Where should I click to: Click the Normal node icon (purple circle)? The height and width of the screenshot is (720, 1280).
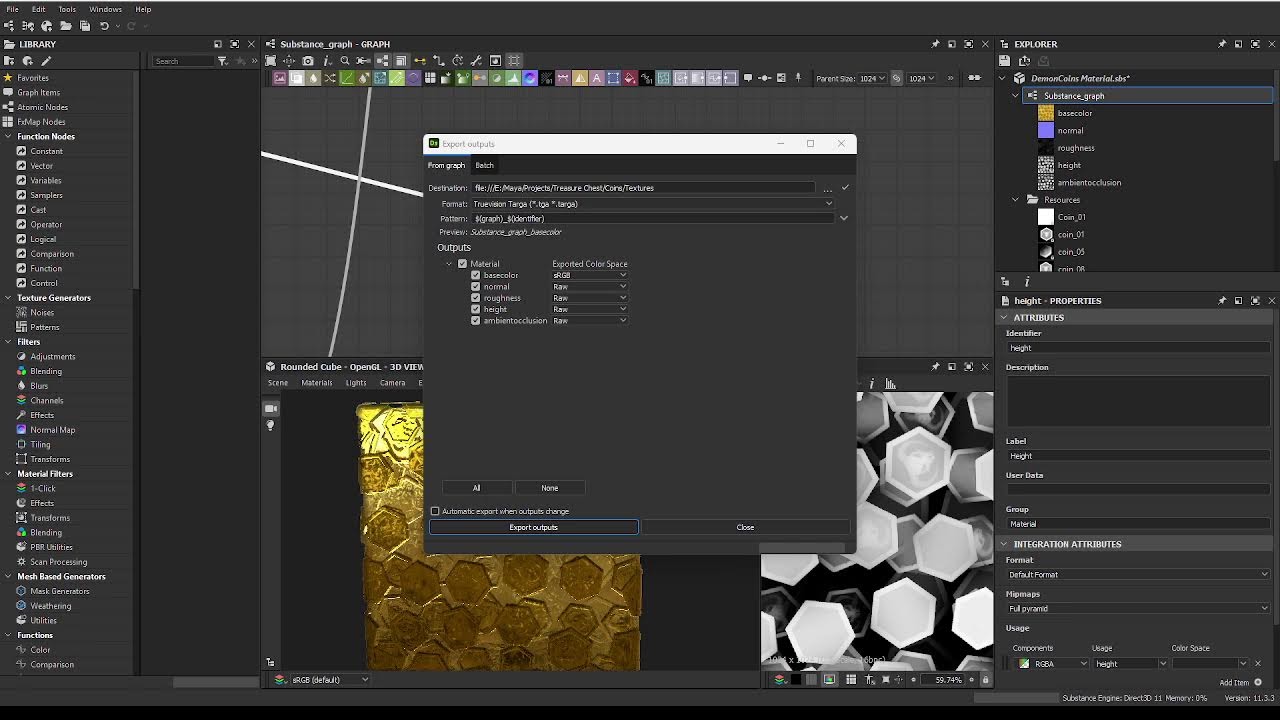pyautogui.click(x=530, y=78)
